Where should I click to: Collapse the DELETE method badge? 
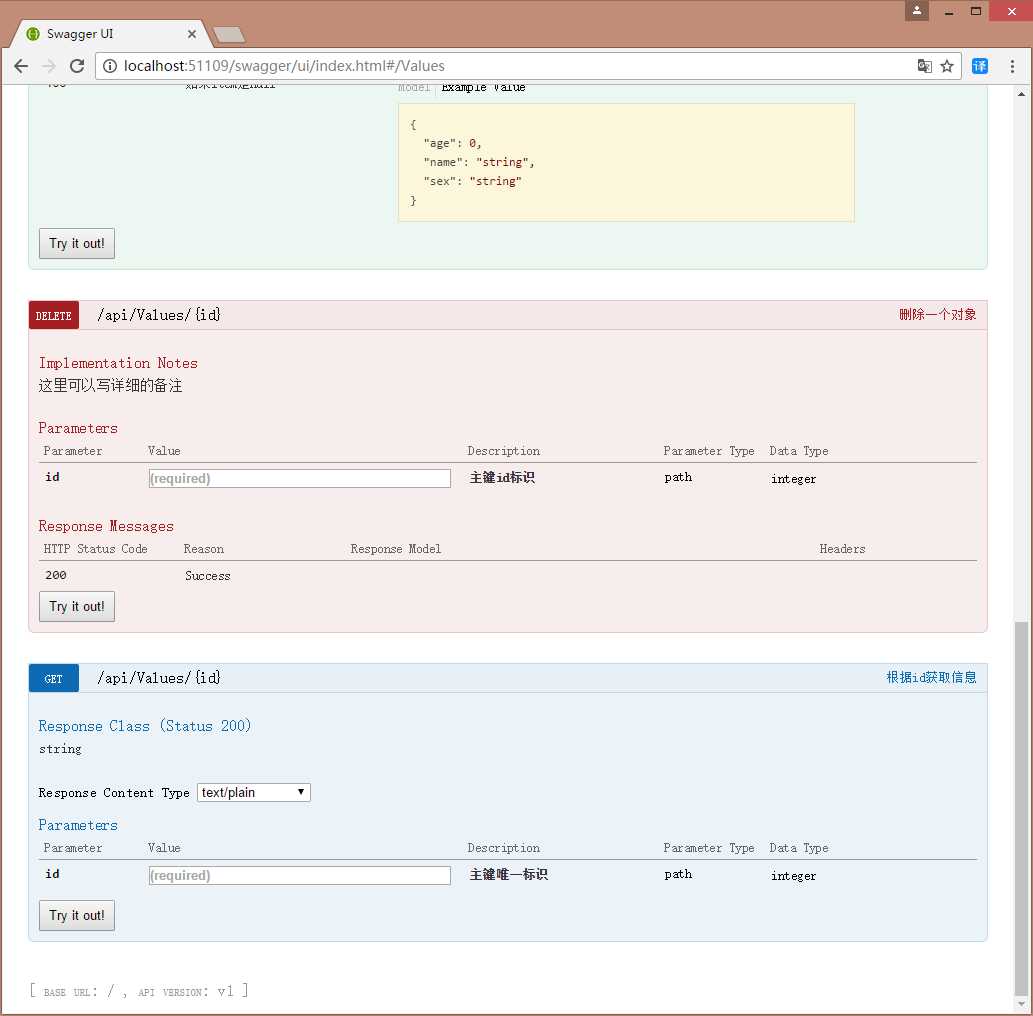pyautogui.click(x=53, y=316)
